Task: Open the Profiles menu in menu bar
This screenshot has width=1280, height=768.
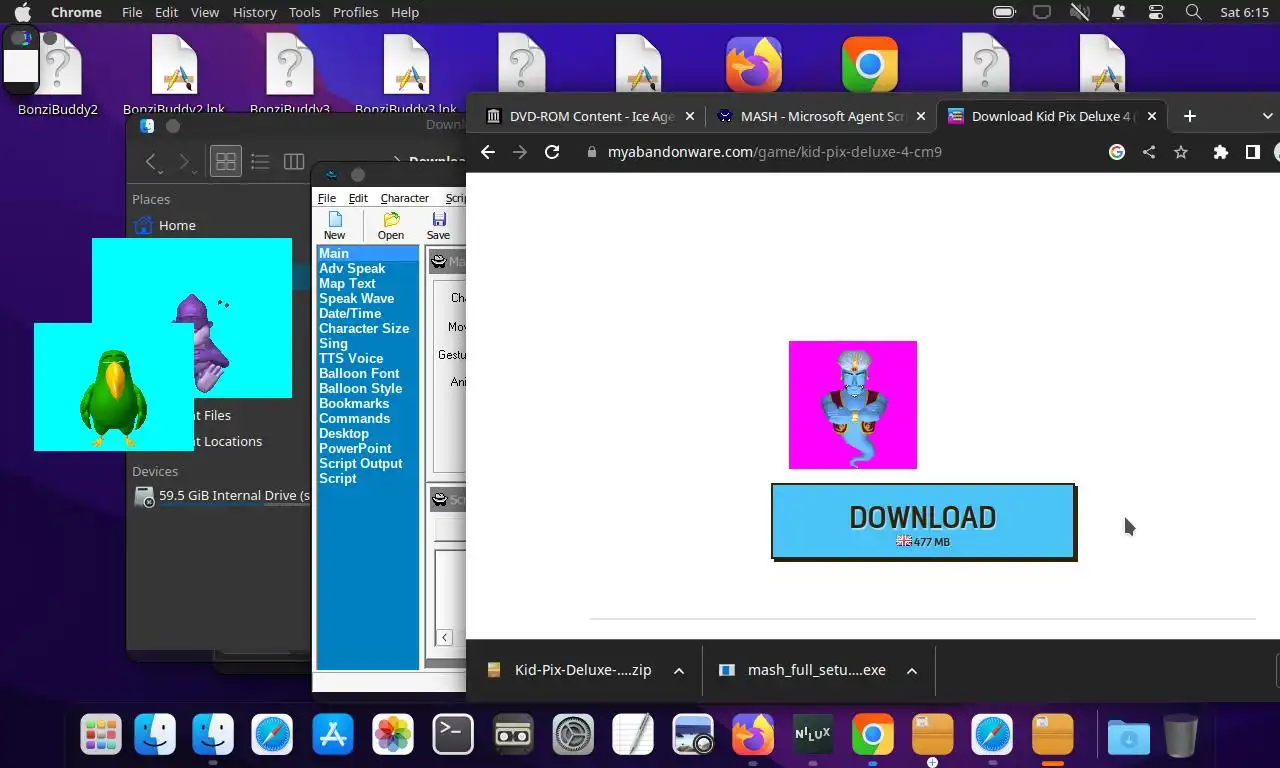Action: 355,12
